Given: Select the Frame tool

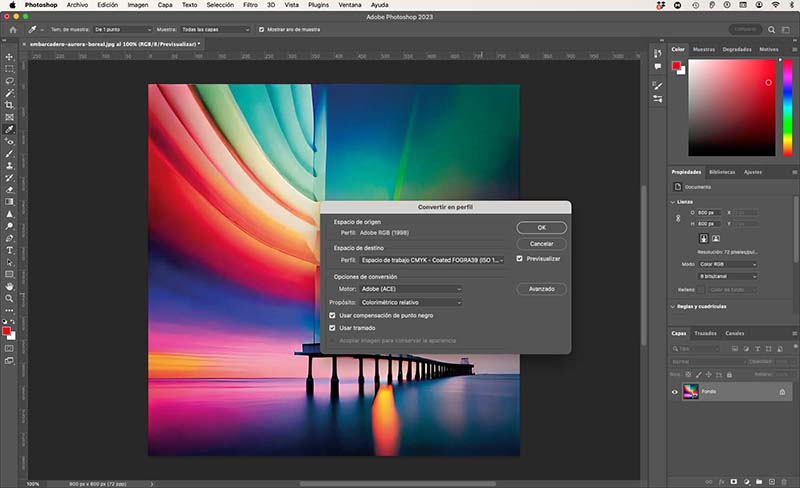Looking at the screenshot, I should click(x=9, y=117).
